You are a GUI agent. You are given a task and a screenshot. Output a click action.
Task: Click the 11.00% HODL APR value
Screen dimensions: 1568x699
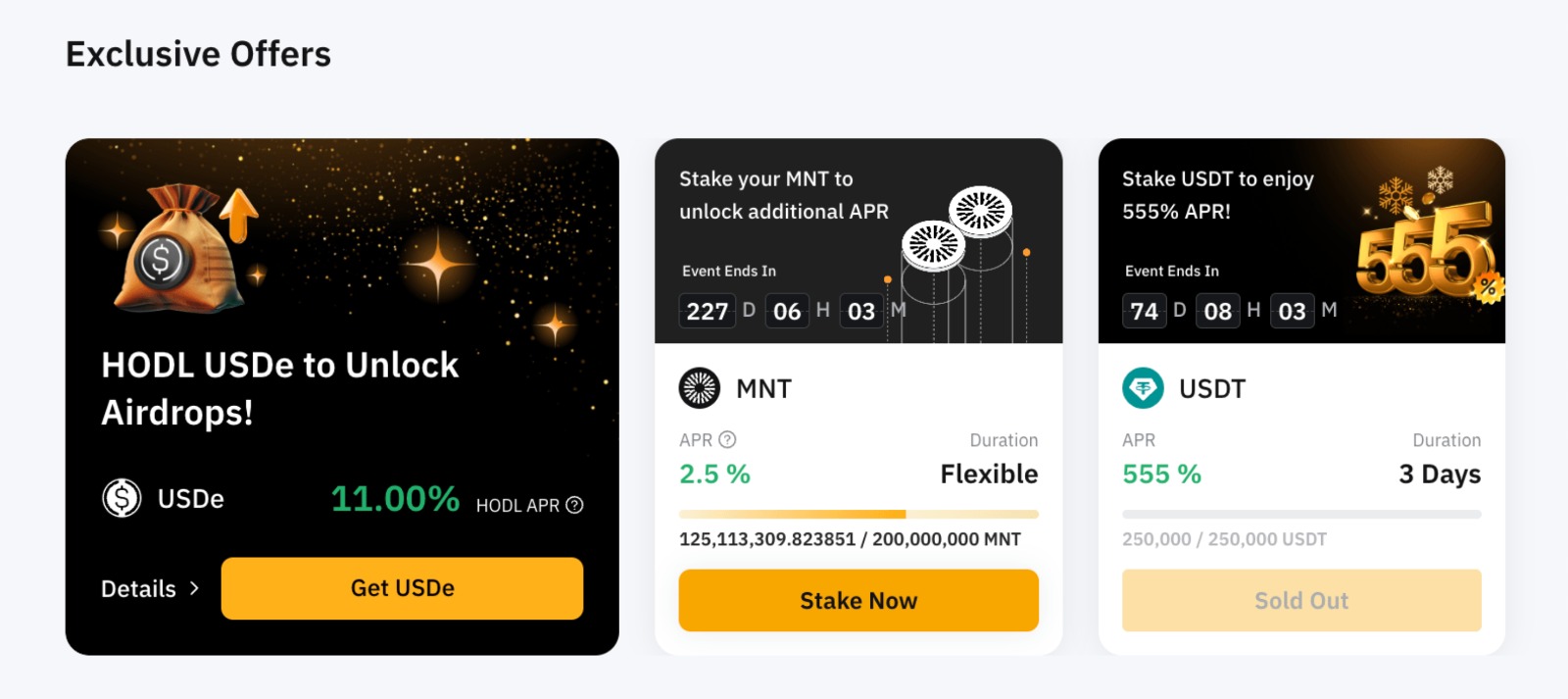(395, 499)
